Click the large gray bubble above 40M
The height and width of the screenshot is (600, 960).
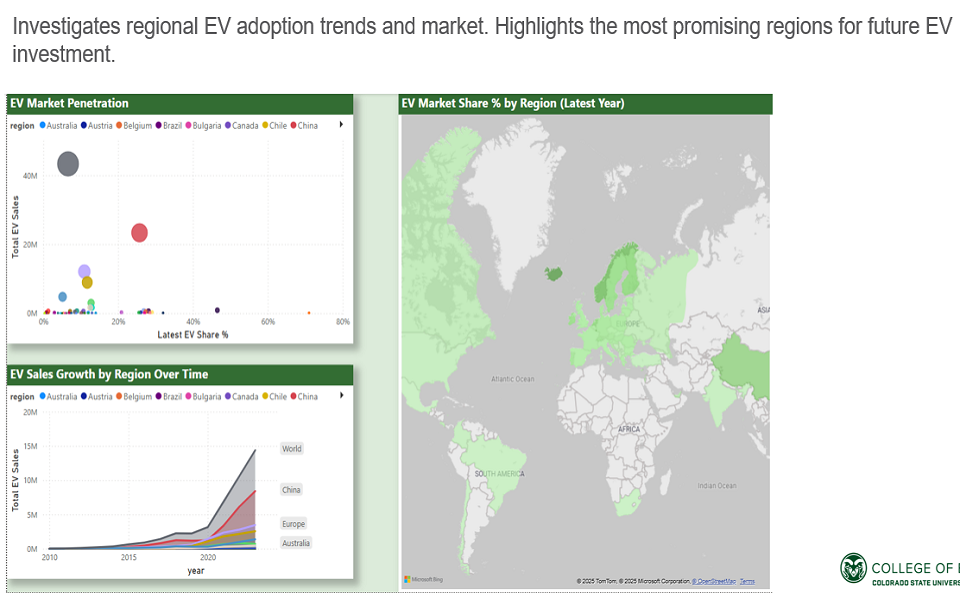tap(68, 163)
